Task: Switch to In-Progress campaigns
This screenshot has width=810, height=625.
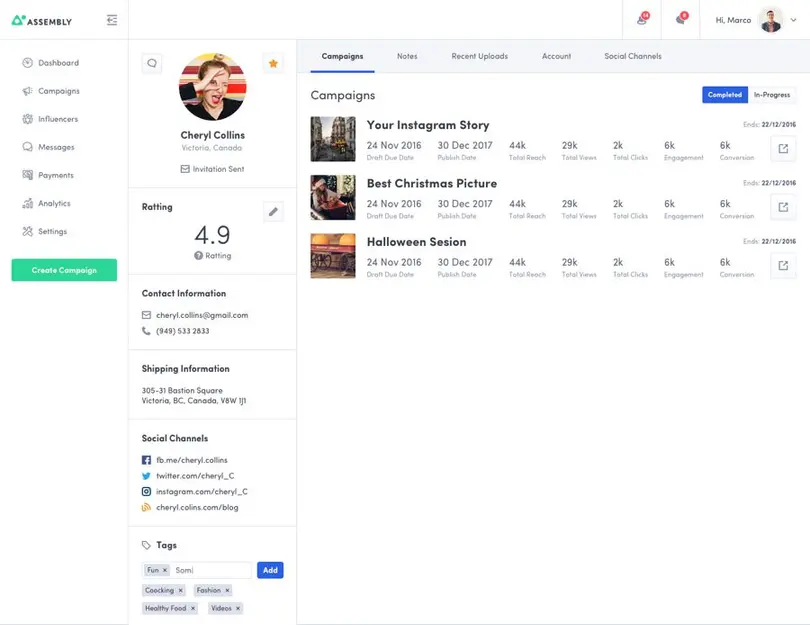Action: 771,94
